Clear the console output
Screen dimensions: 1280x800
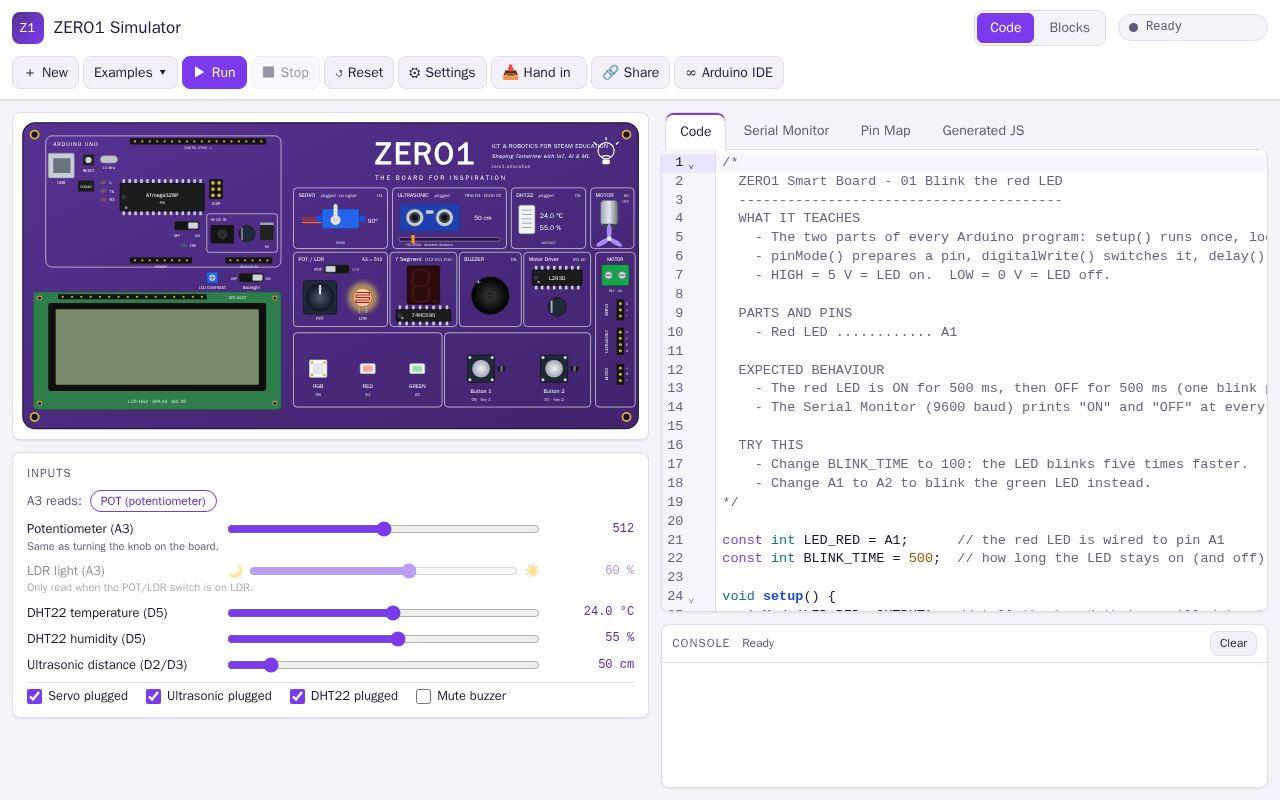click(x=1233, y=643)
